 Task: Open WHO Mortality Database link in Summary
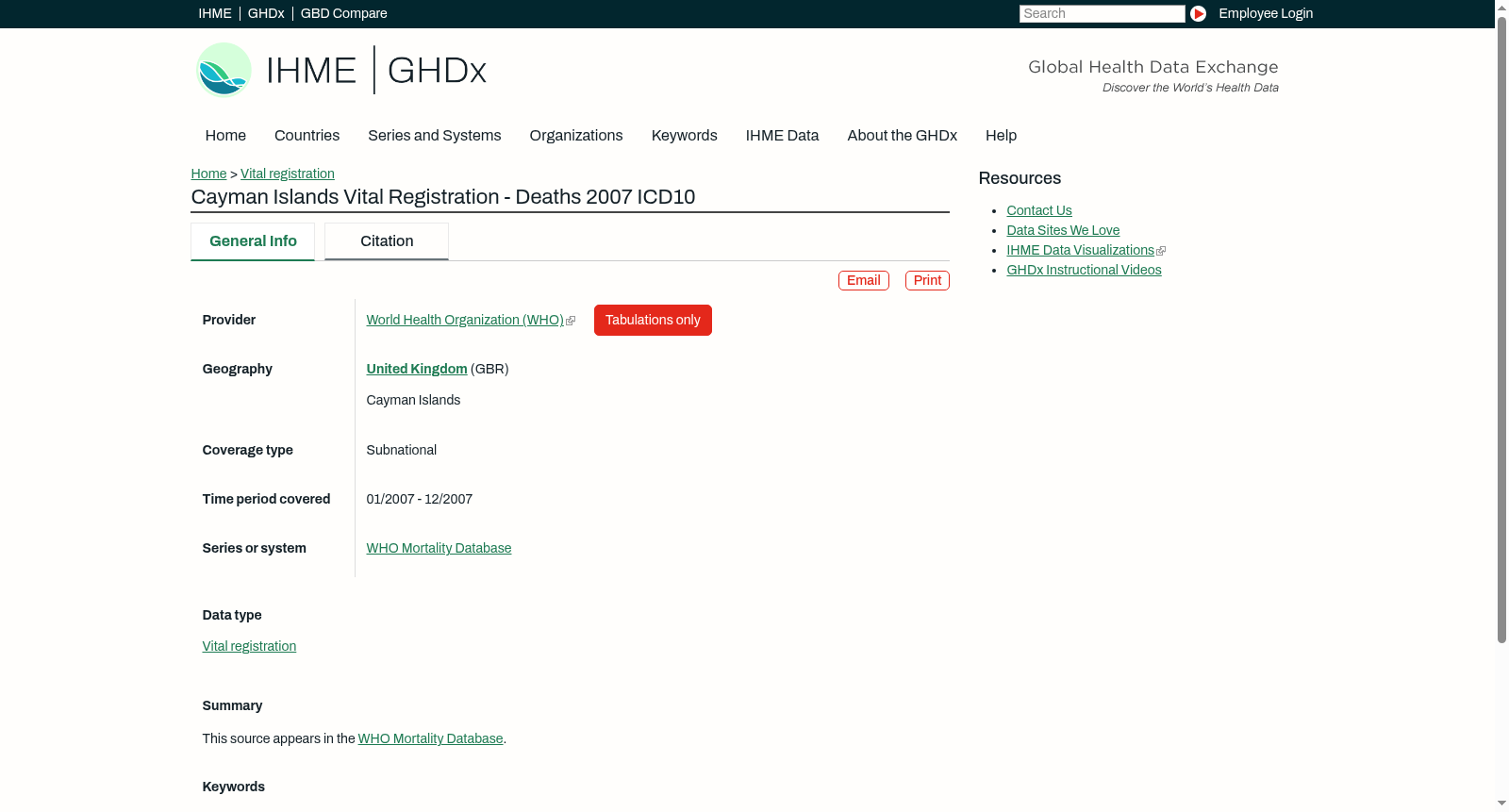click(x=431, y=739)
